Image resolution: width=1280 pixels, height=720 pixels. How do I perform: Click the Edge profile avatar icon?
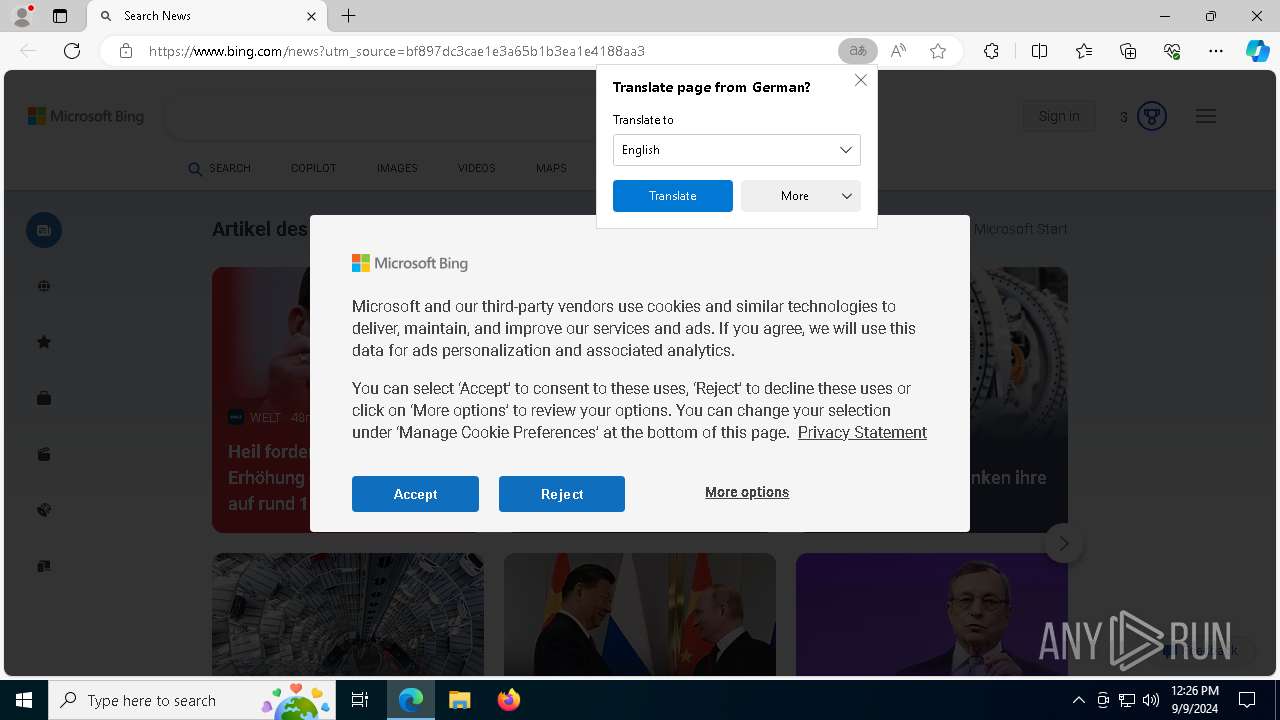coord(21,16)
